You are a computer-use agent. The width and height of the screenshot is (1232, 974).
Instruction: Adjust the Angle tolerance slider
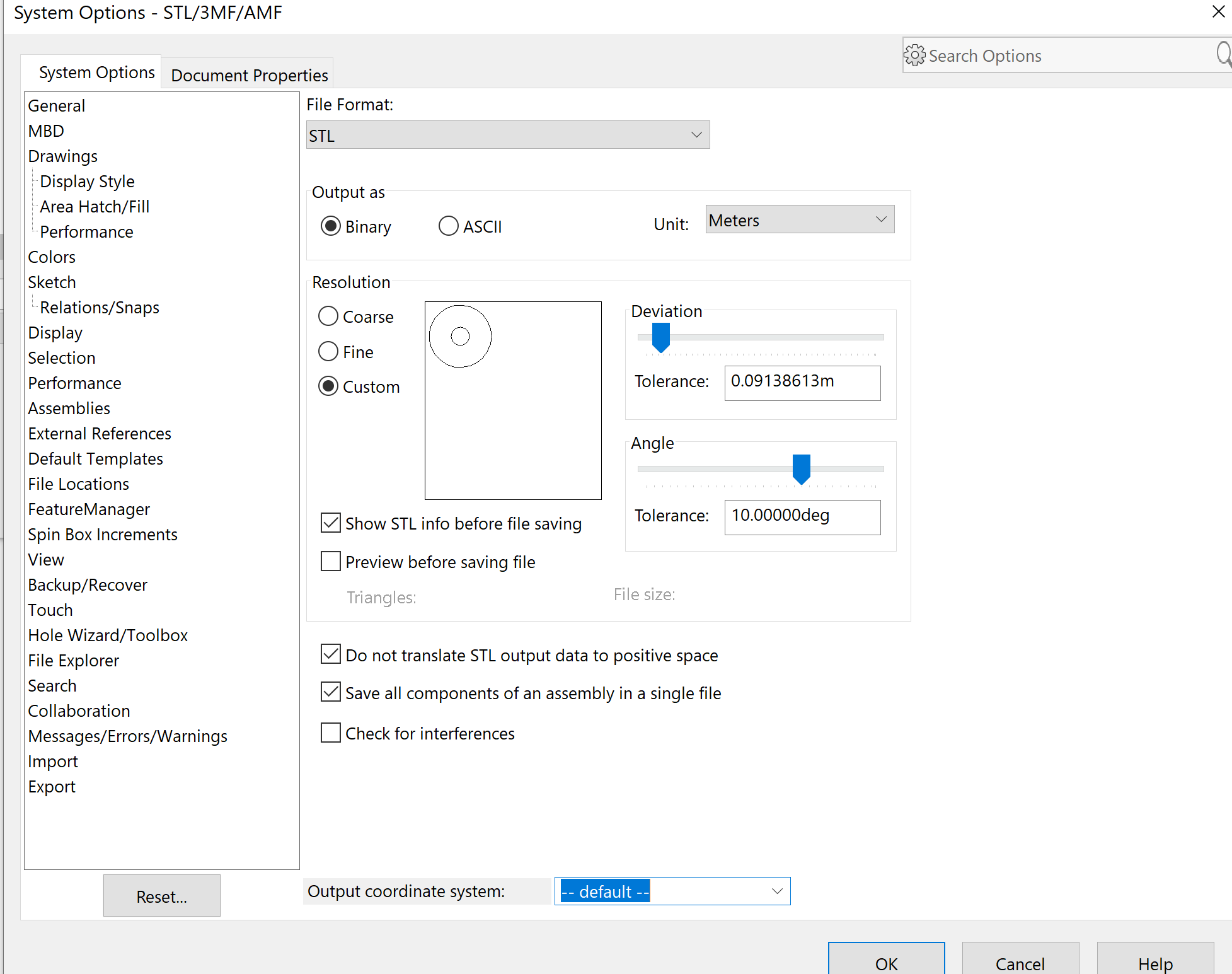802,469
